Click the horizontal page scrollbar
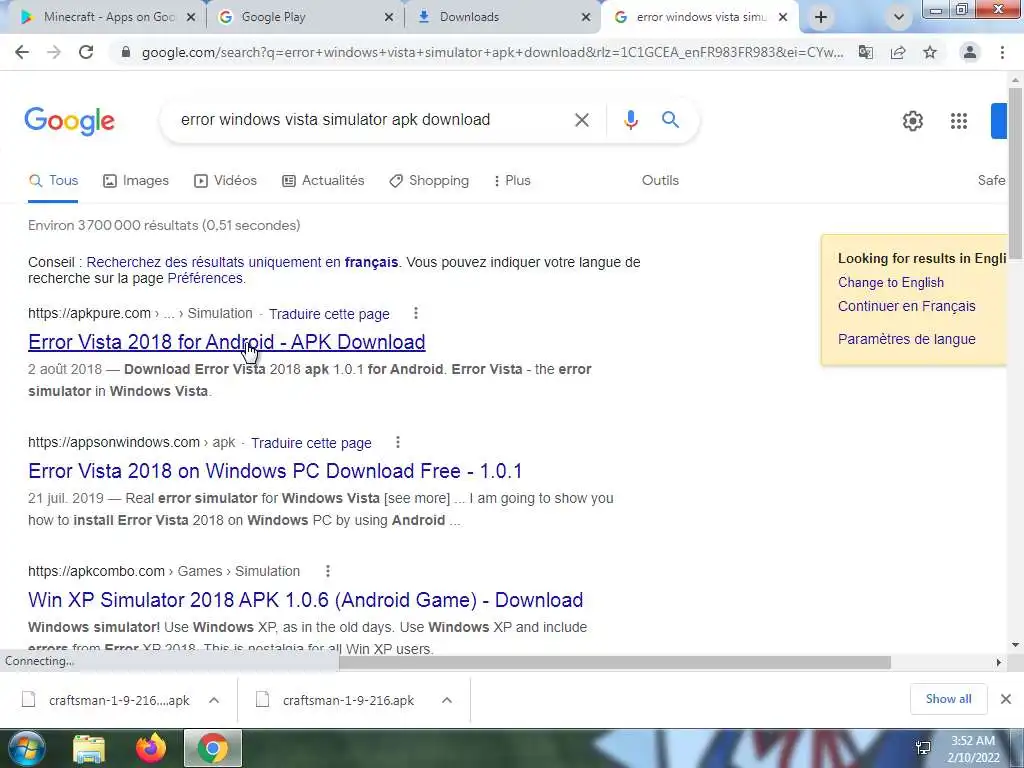1024x768 pixels. click(615, 662)
